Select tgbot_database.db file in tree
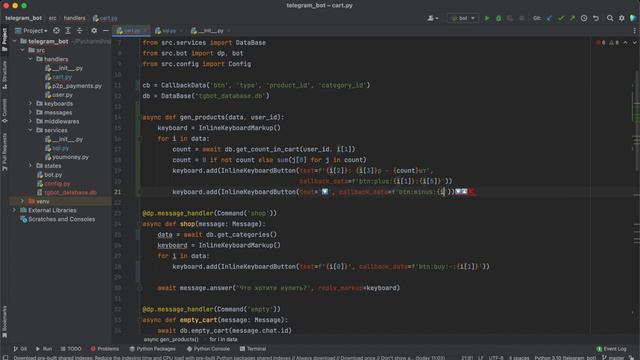640x360 pixels. tap(67, 193)
